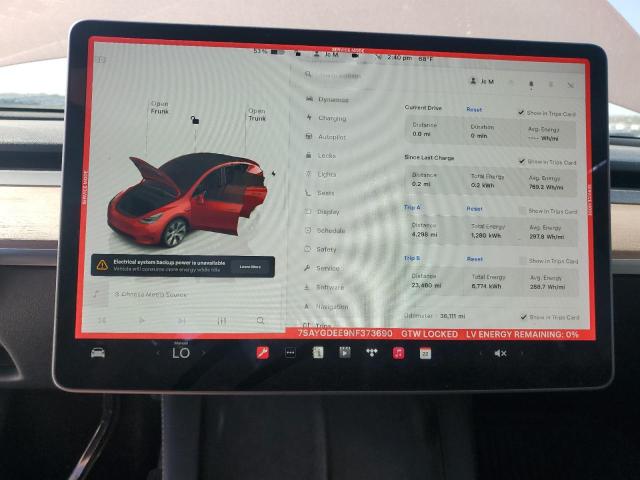This screenshot has width=640, height=480.
Task: Select Autopilot in the settings menu
Action: [x=331, y=136]
